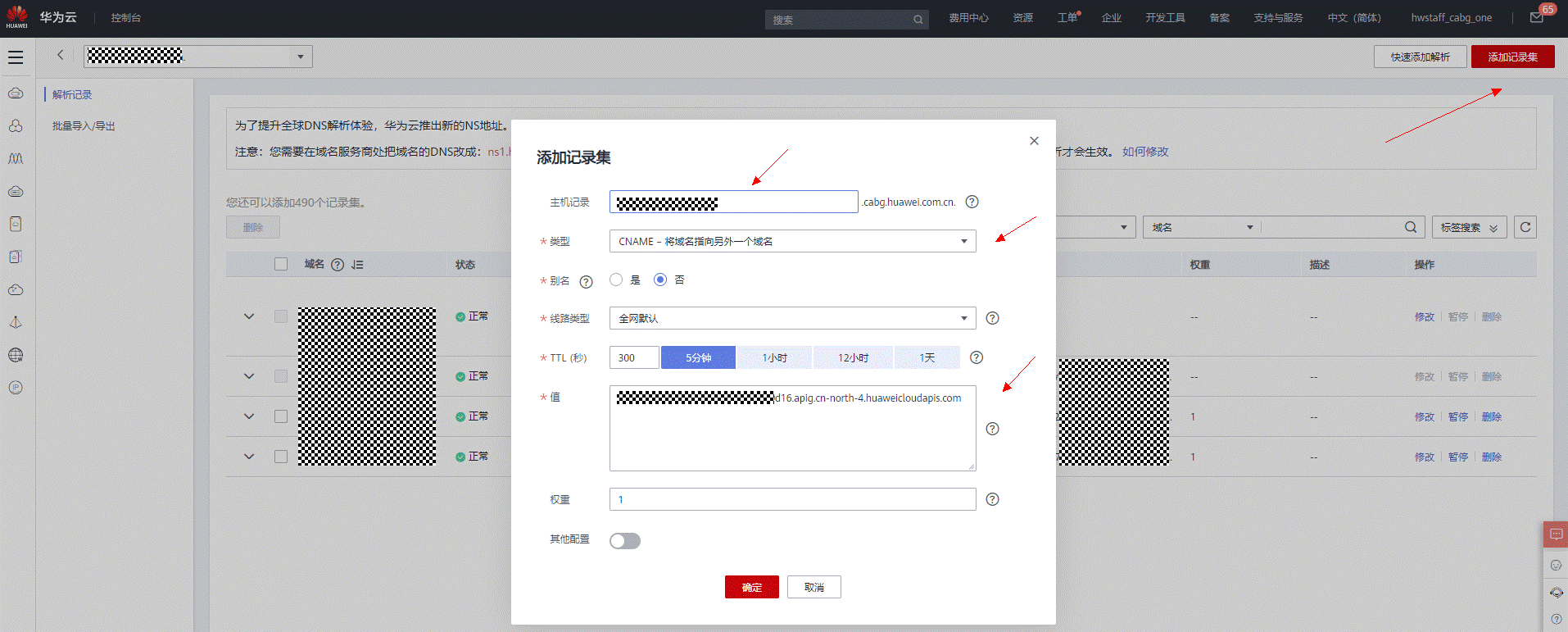This screenshot has height=632, width=1568.
Task: Click the help icon beside the 值 text area
Action: (992, 429)
